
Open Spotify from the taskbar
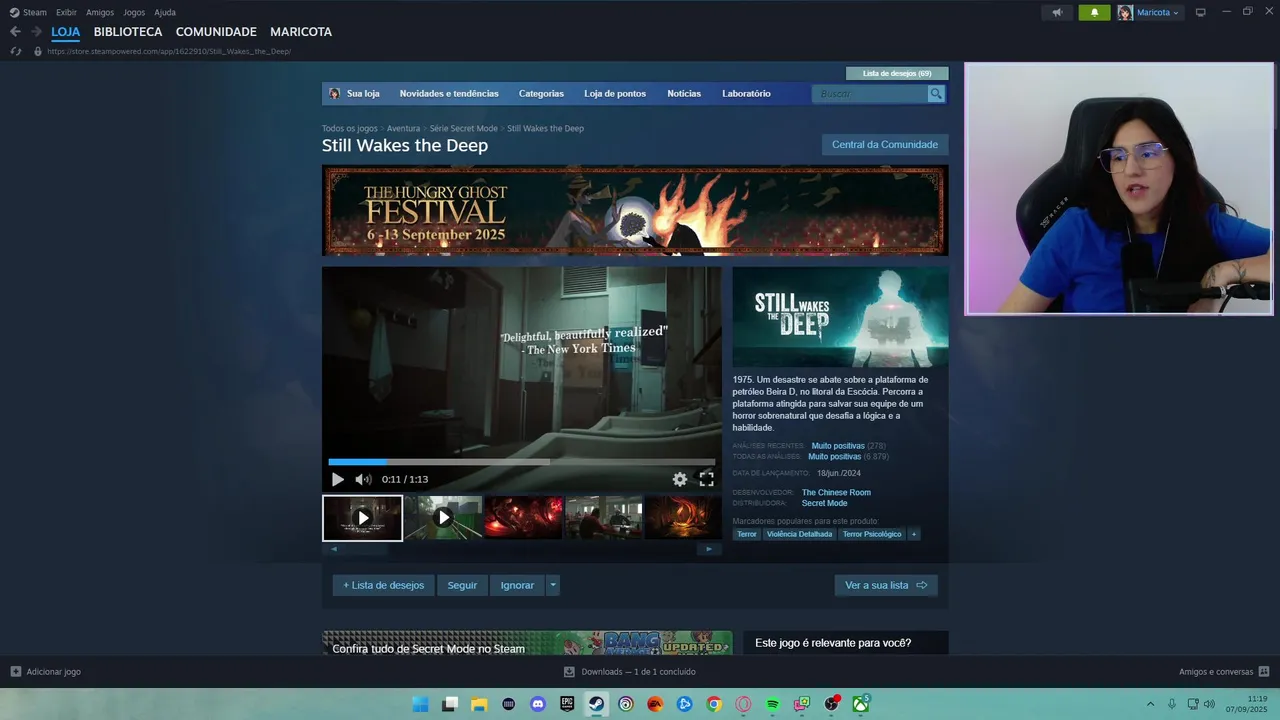click(x=772, y=704)
